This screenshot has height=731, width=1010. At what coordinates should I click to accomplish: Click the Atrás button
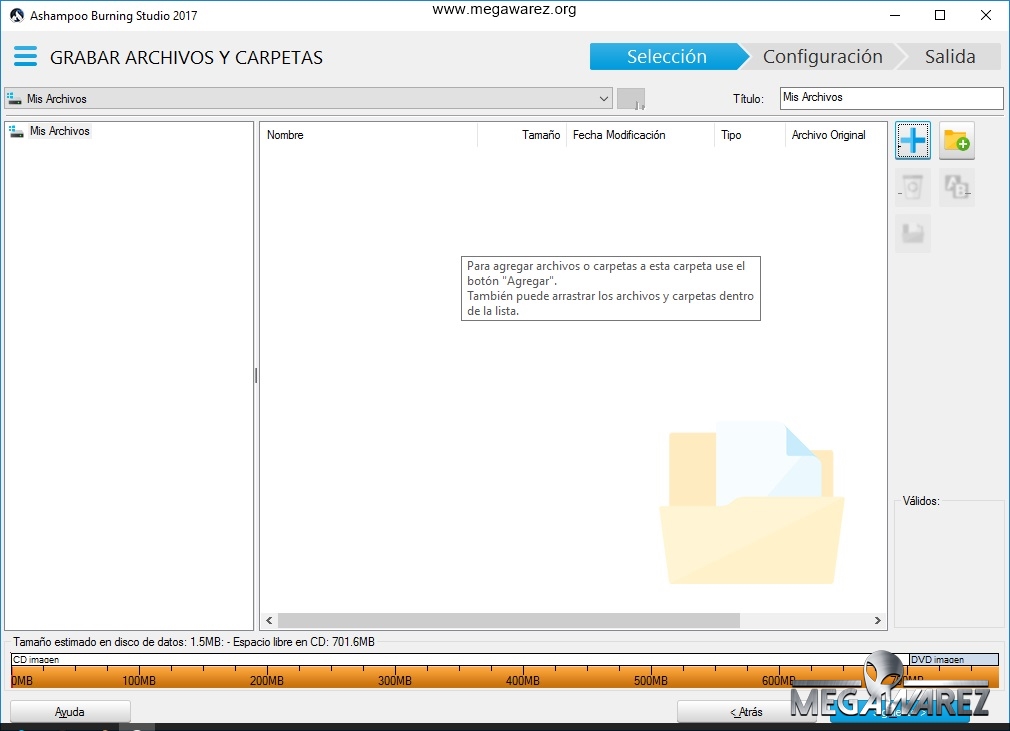click(x=746, y=712)
